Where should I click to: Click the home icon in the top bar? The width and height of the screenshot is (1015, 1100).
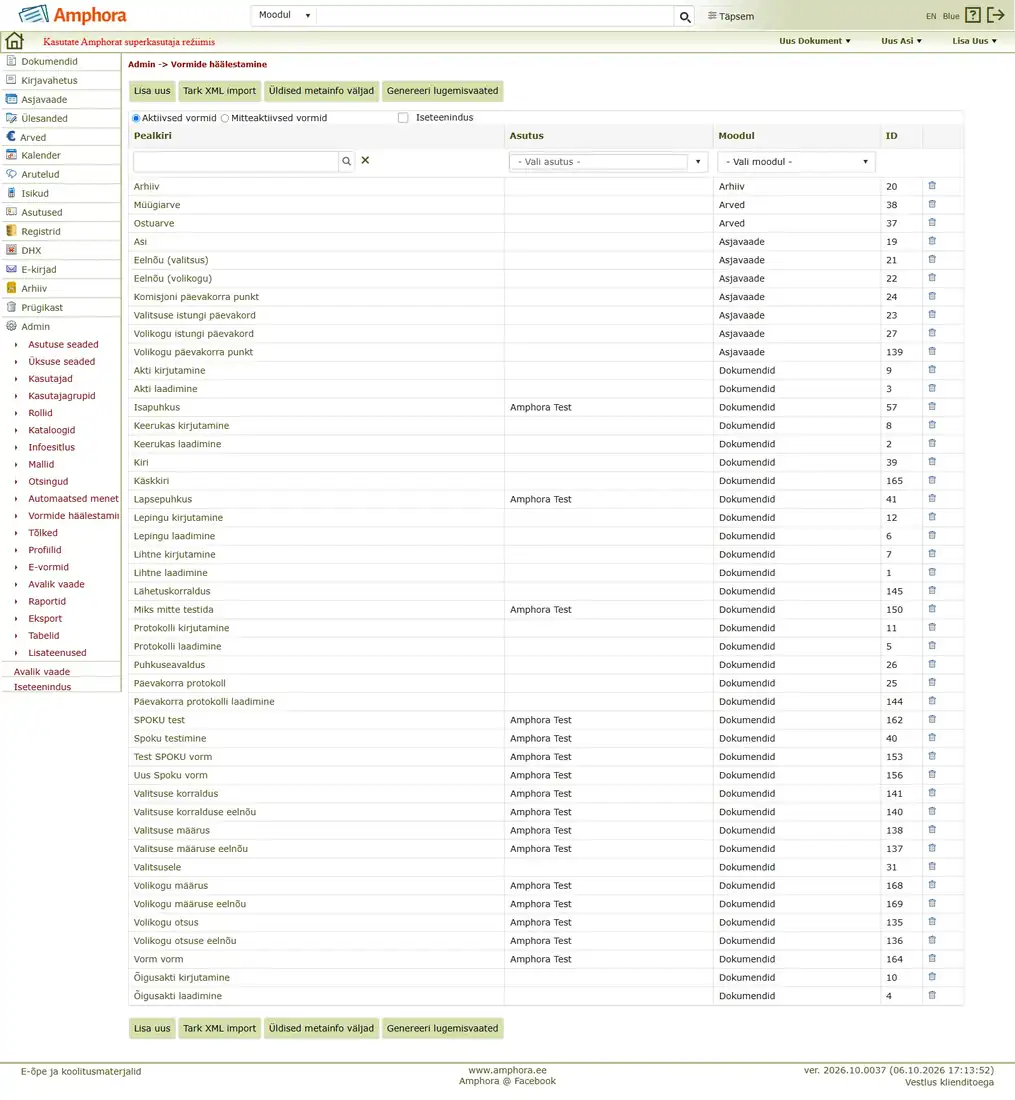(x=15, y=41)
